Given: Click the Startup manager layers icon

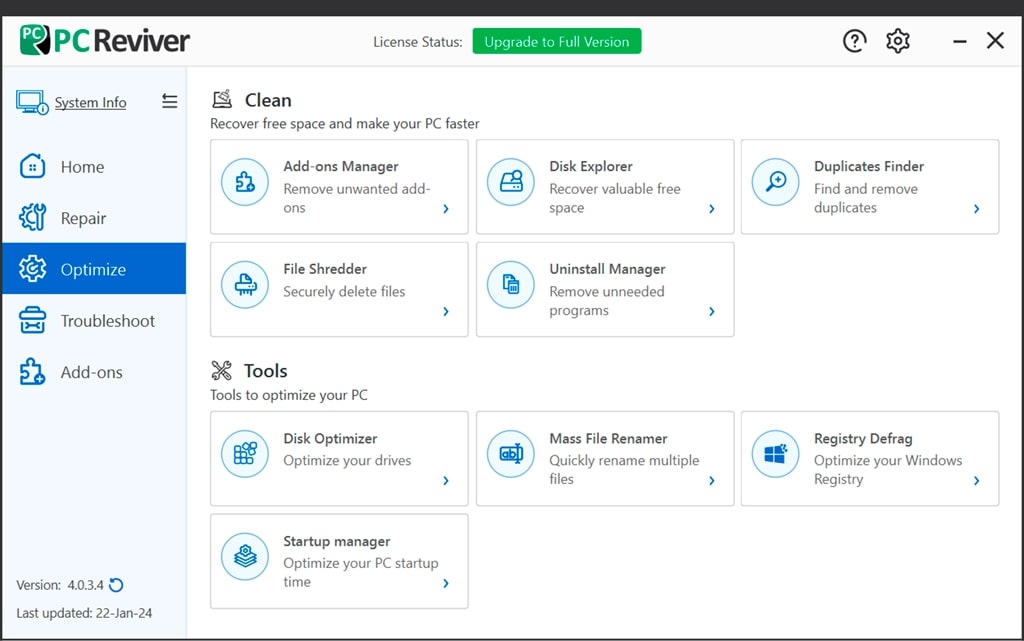Looking at the screenshot, I should tap(245, 557).
